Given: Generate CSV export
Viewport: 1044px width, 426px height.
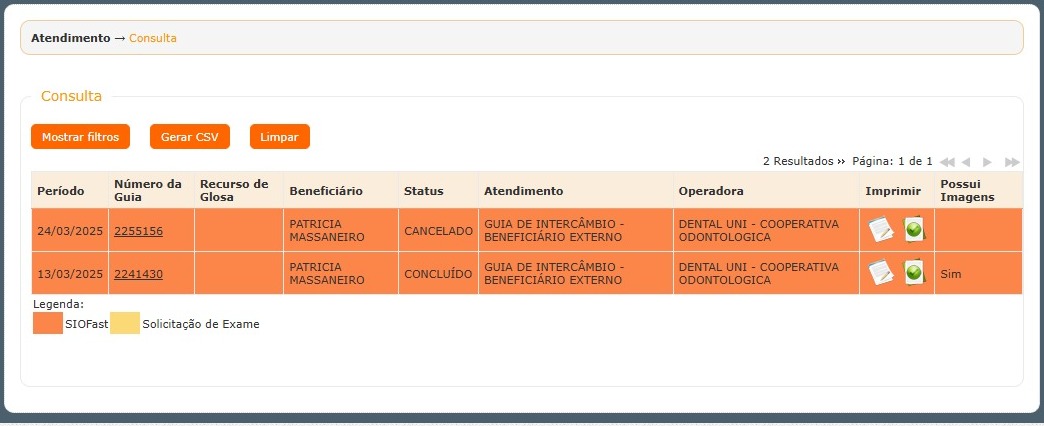Looking at the screenshot, I should point(190,136).
